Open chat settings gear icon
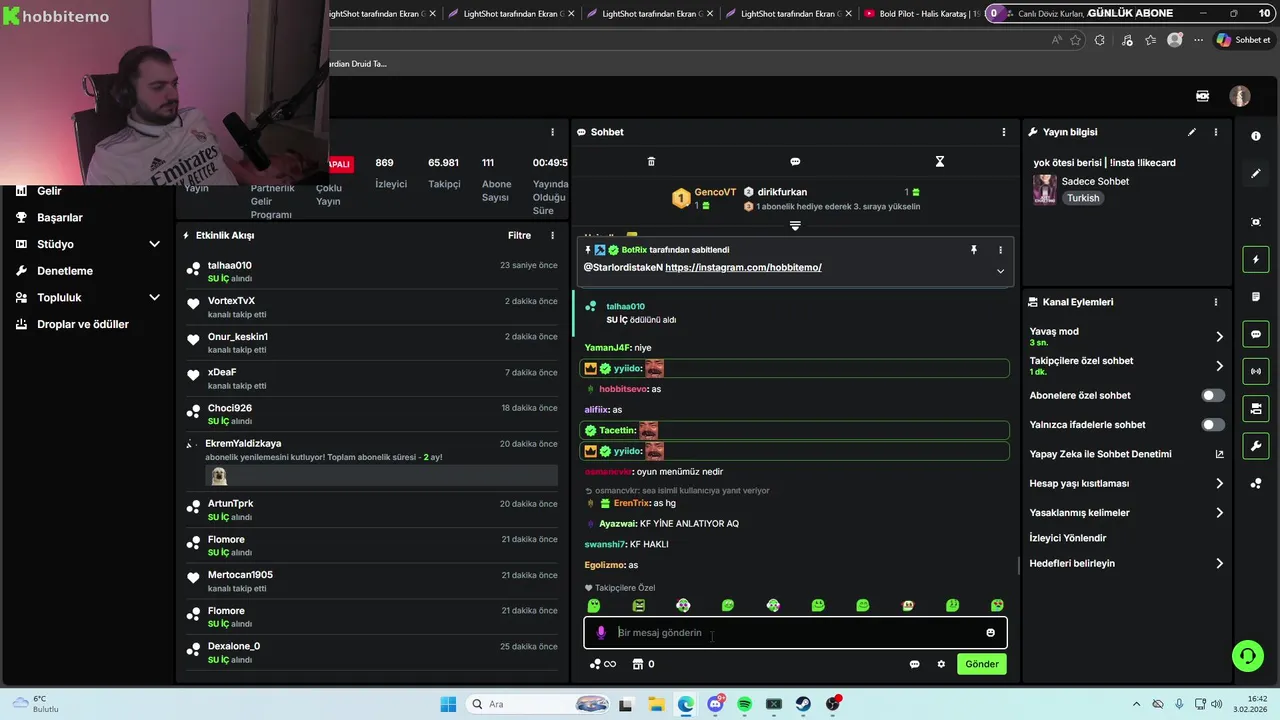This screenshot has width=1280, height=720. click(941, 664)
